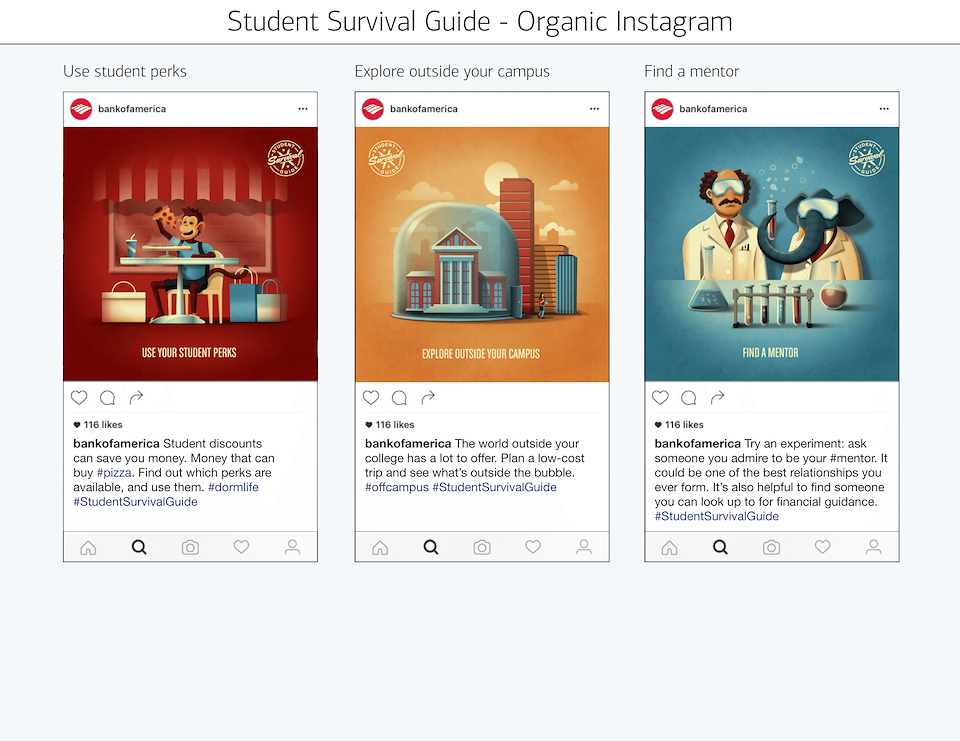960x741 pixels.
Task: Click the 'Explore outside your campus' heading
Action: tap(452, 72)
